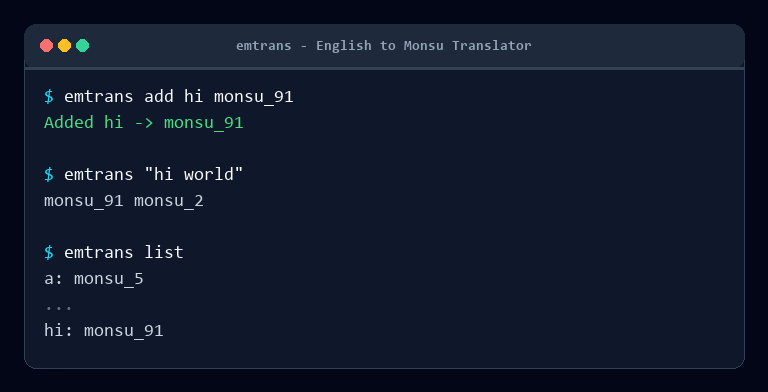Click the command 'emtrans add hi monsu_91'
The height and width of the screenshot is (392, 768).
click(179, 97)
